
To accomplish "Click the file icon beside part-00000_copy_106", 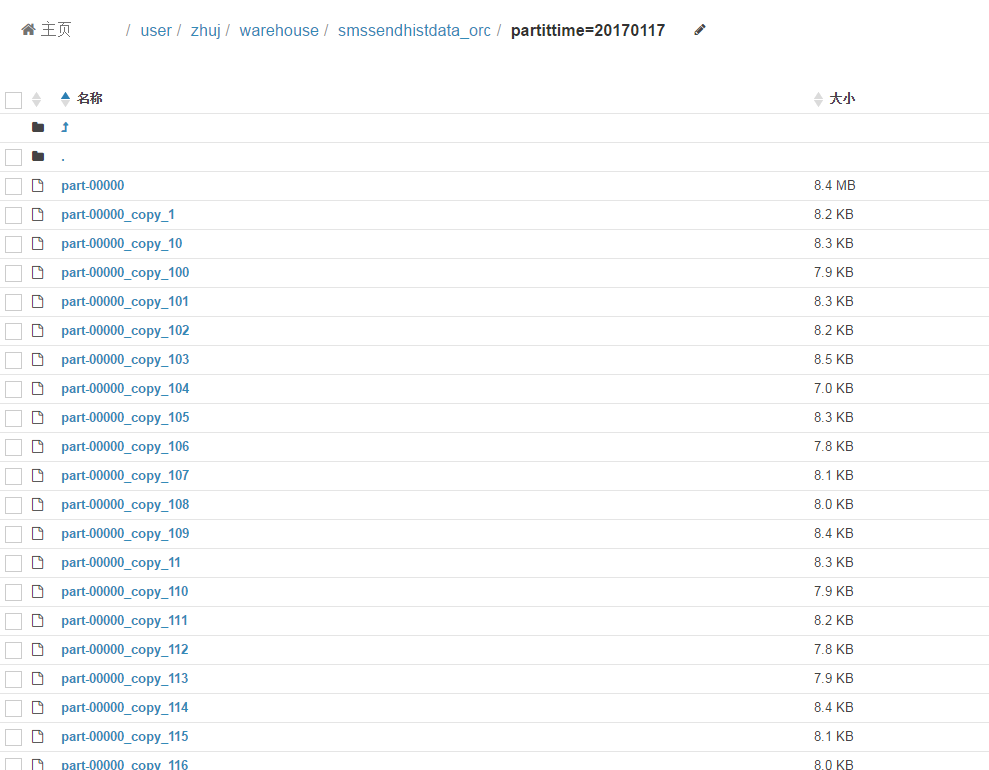I will click(38, 446).
